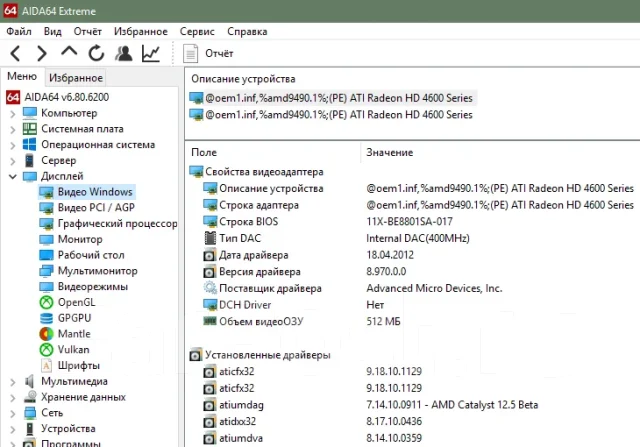Expand the Сервер tree node
Screen dimensions: 640x447
coord(13,161)
